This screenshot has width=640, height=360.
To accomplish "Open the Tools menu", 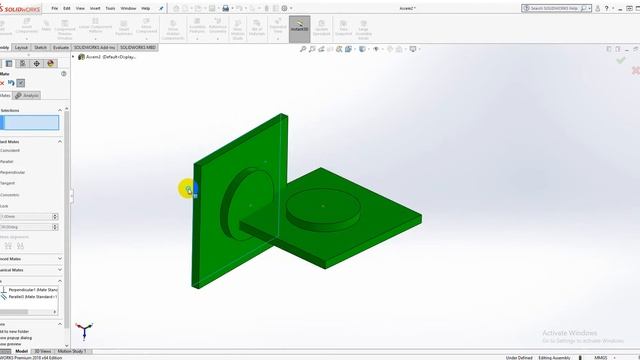I will pyautogui.click(x=110, y=8).
